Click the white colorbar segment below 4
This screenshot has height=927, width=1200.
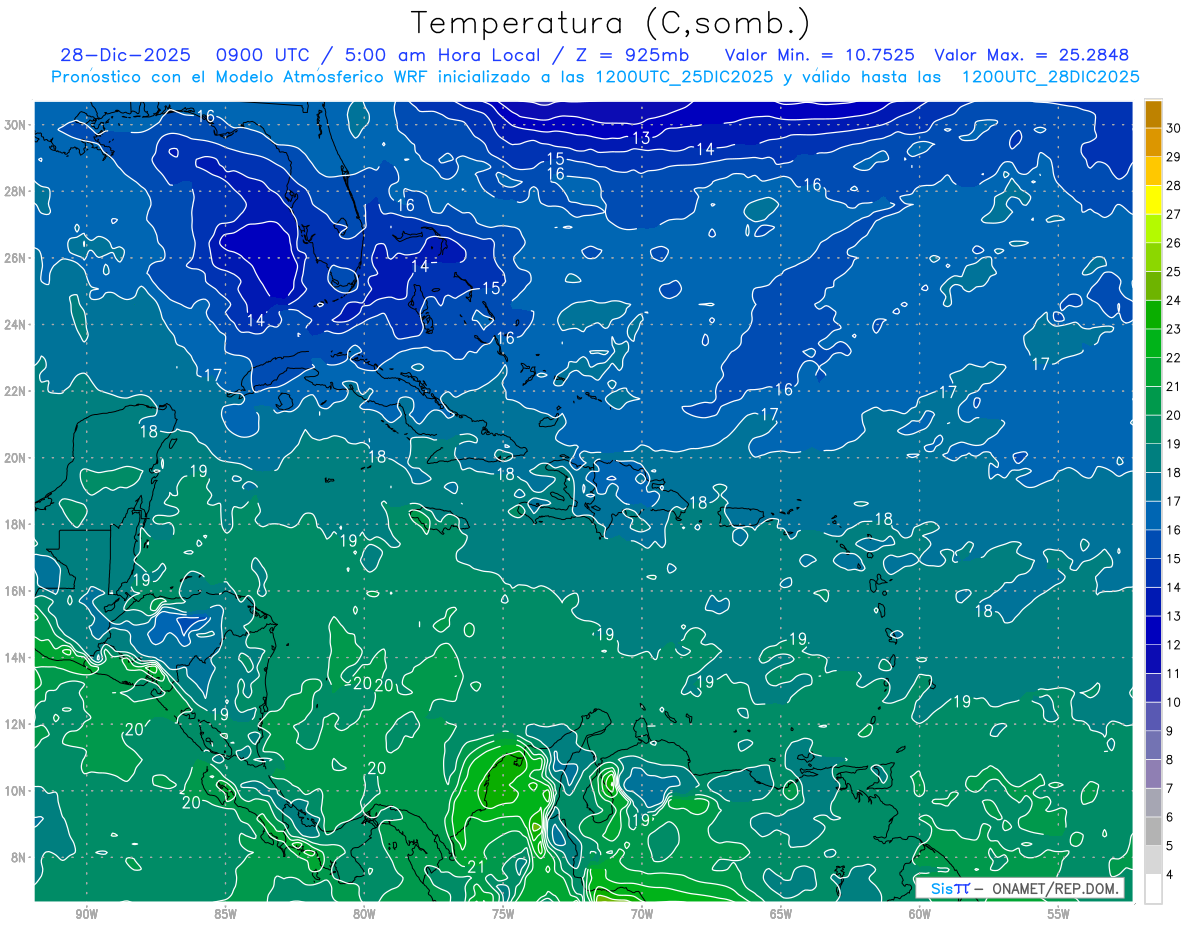tap(1154, 889)
